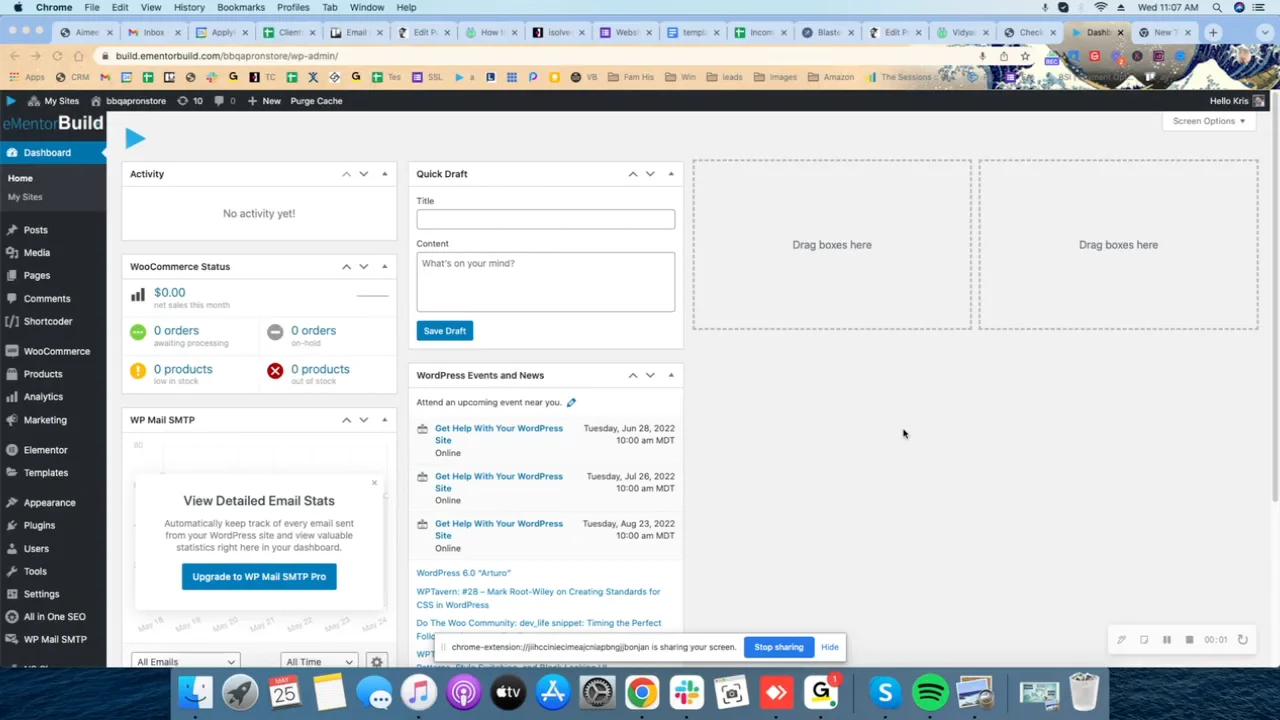
Task: Open the Media library in the sidebar
Action: 36,253
